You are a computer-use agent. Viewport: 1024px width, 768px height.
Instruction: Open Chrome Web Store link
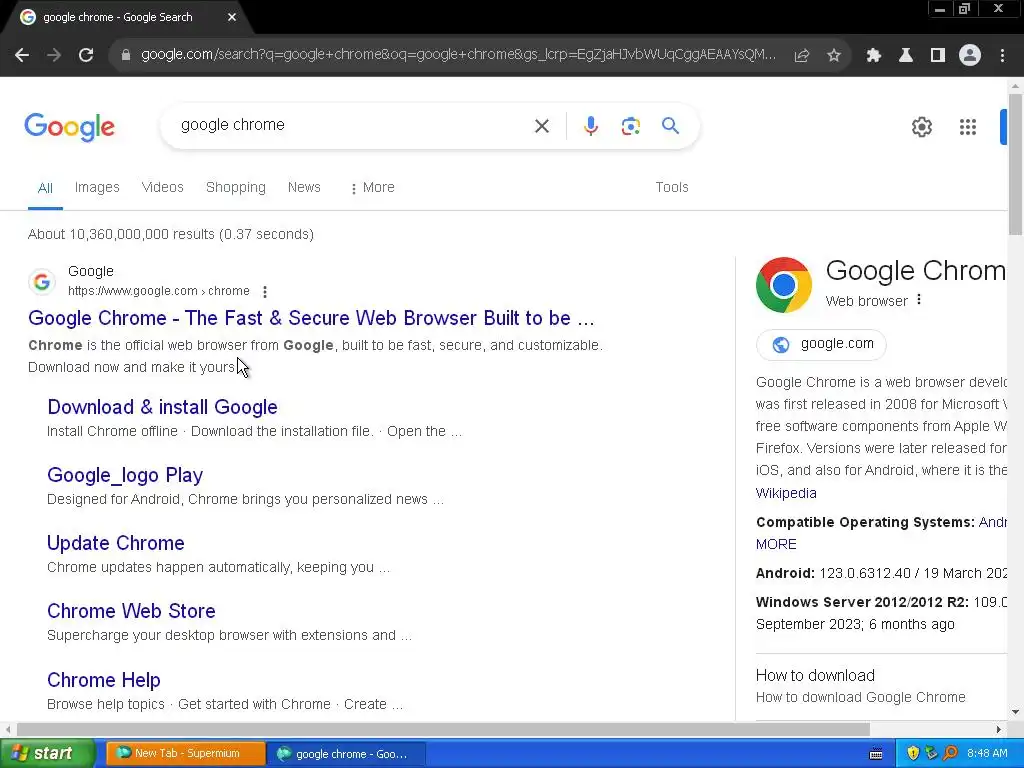click(131, 611)
